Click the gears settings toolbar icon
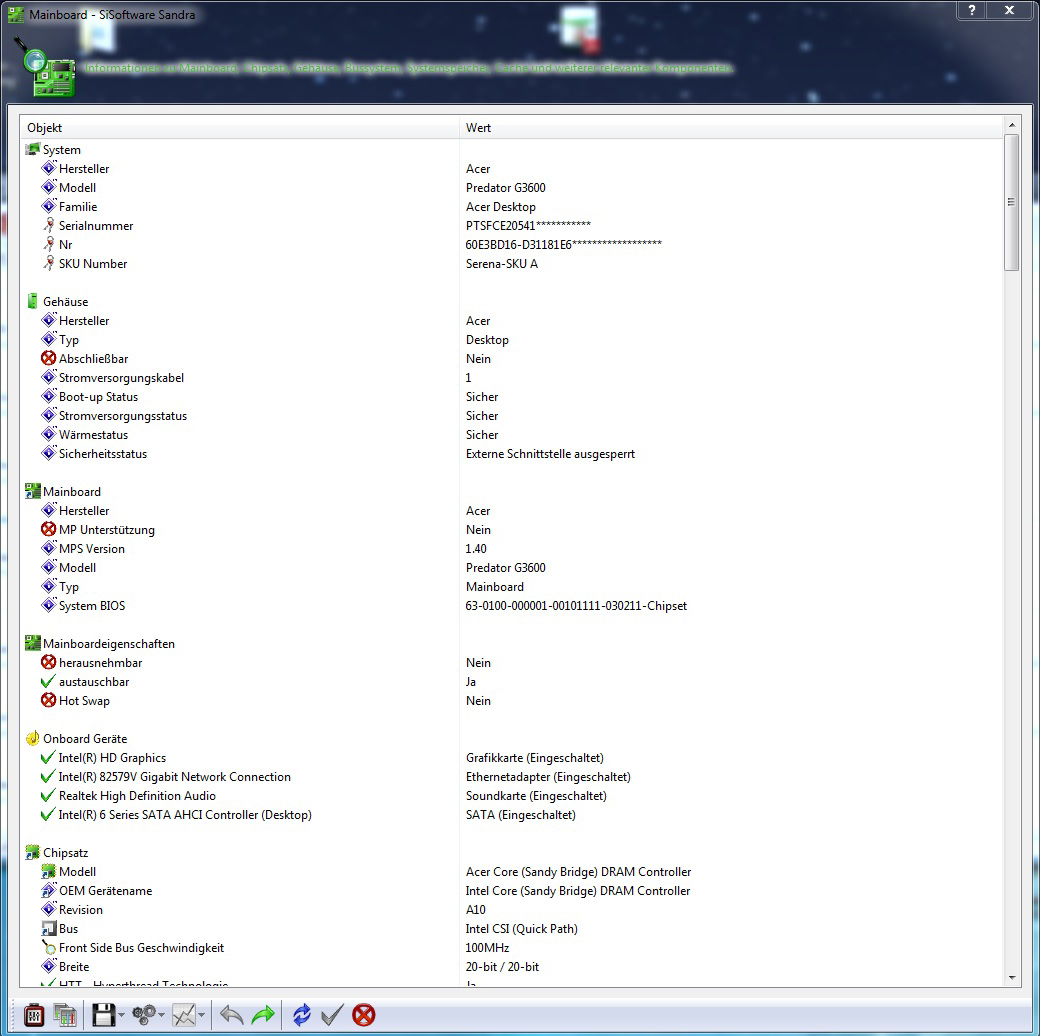This screenshot has width=1040, height=1036. pyautogui.click(x=143, y=1014)
